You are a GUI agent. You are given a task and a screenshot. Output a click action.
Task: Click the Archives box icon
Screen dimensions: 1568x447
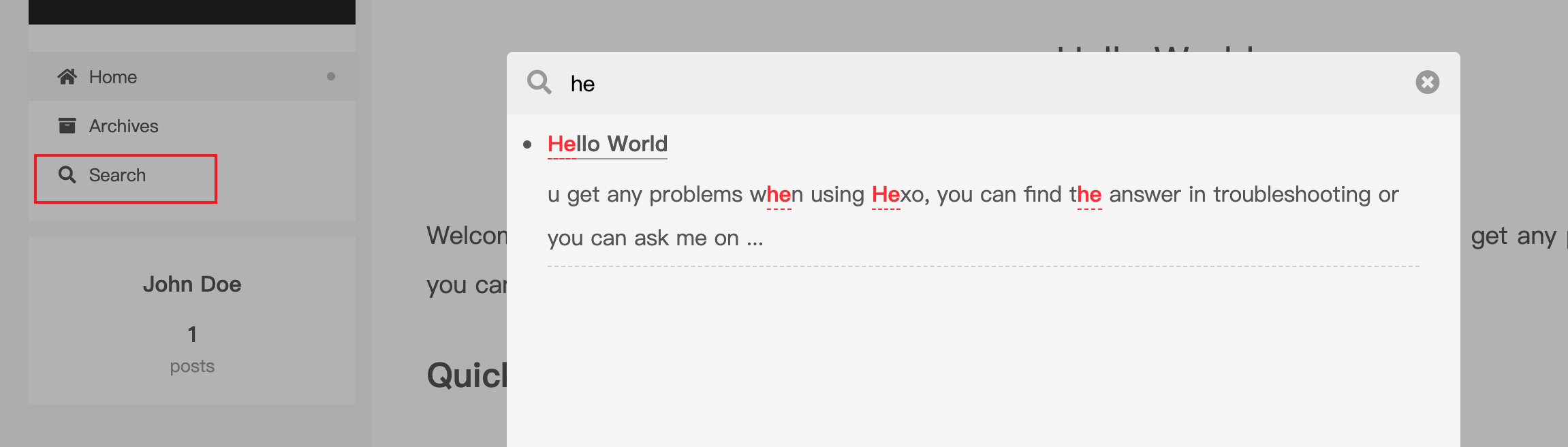pos(67,126)
